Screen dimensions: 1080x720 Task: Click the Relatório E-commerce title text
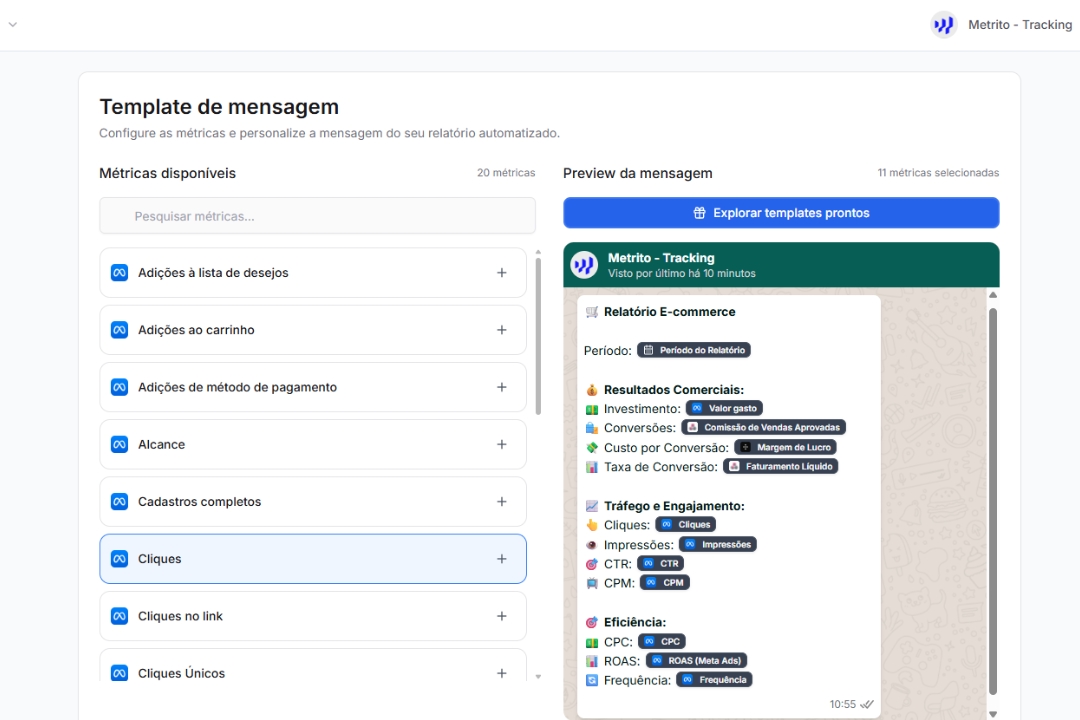(669, 312)
